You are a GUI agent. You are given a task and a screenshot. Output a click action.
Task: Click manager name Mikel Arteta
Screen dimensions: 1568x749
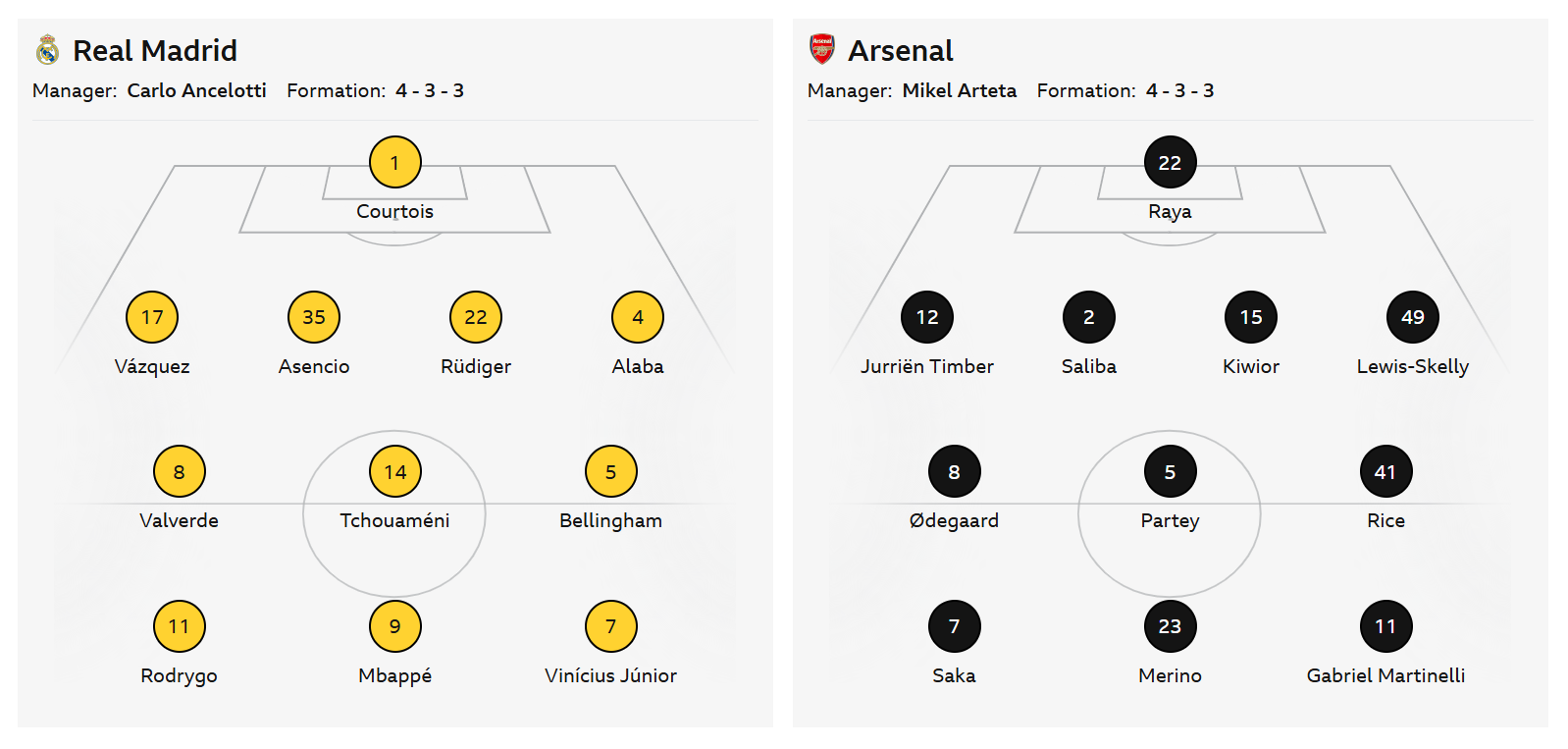click(x=960, y=90)
